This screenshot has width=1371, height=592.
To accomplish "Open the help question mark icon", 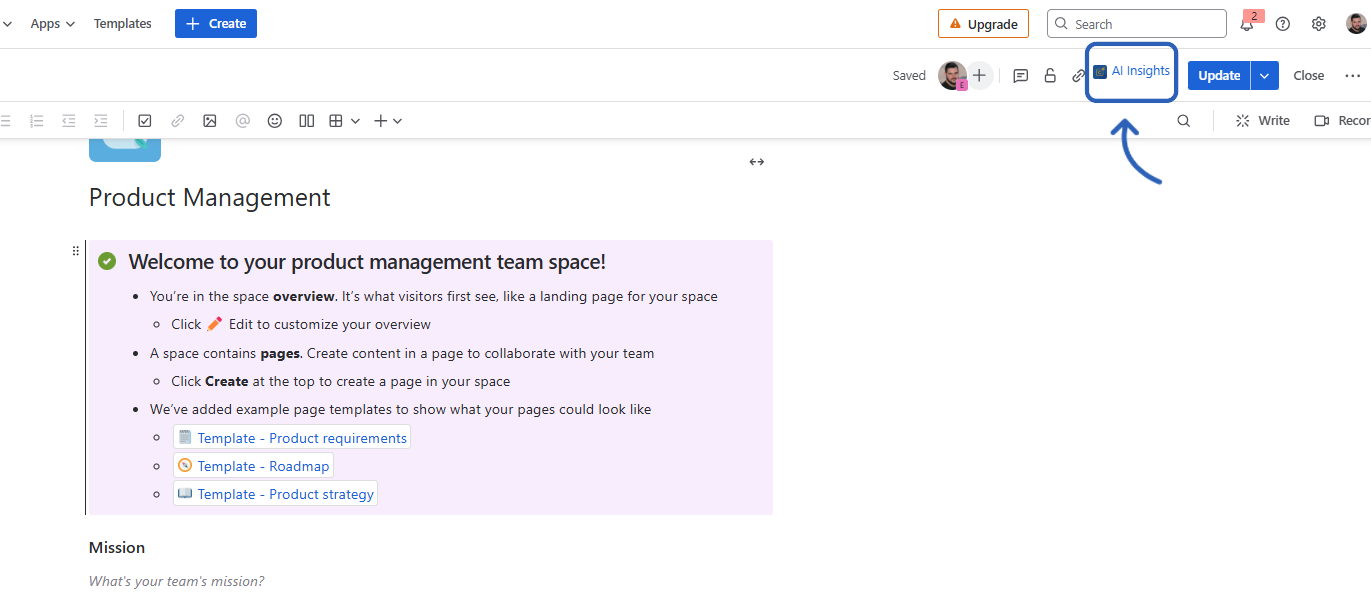I will click(x=1283, y=24).
